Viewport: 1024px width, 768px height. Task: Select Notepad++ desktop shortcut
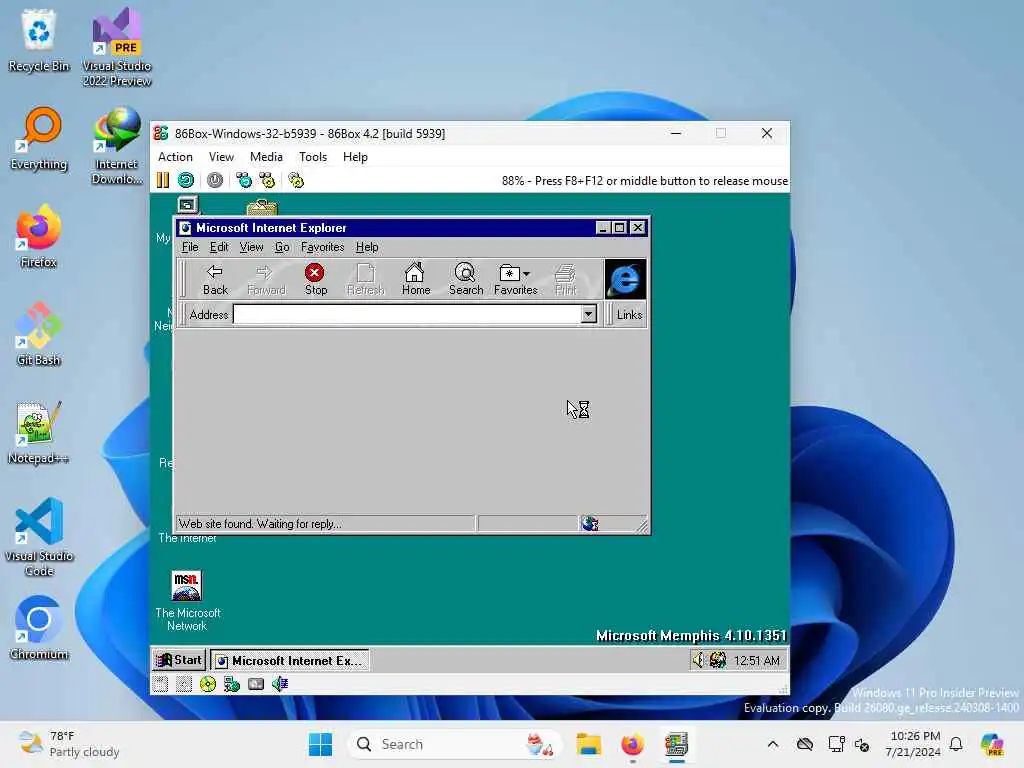tap(39, 433)
